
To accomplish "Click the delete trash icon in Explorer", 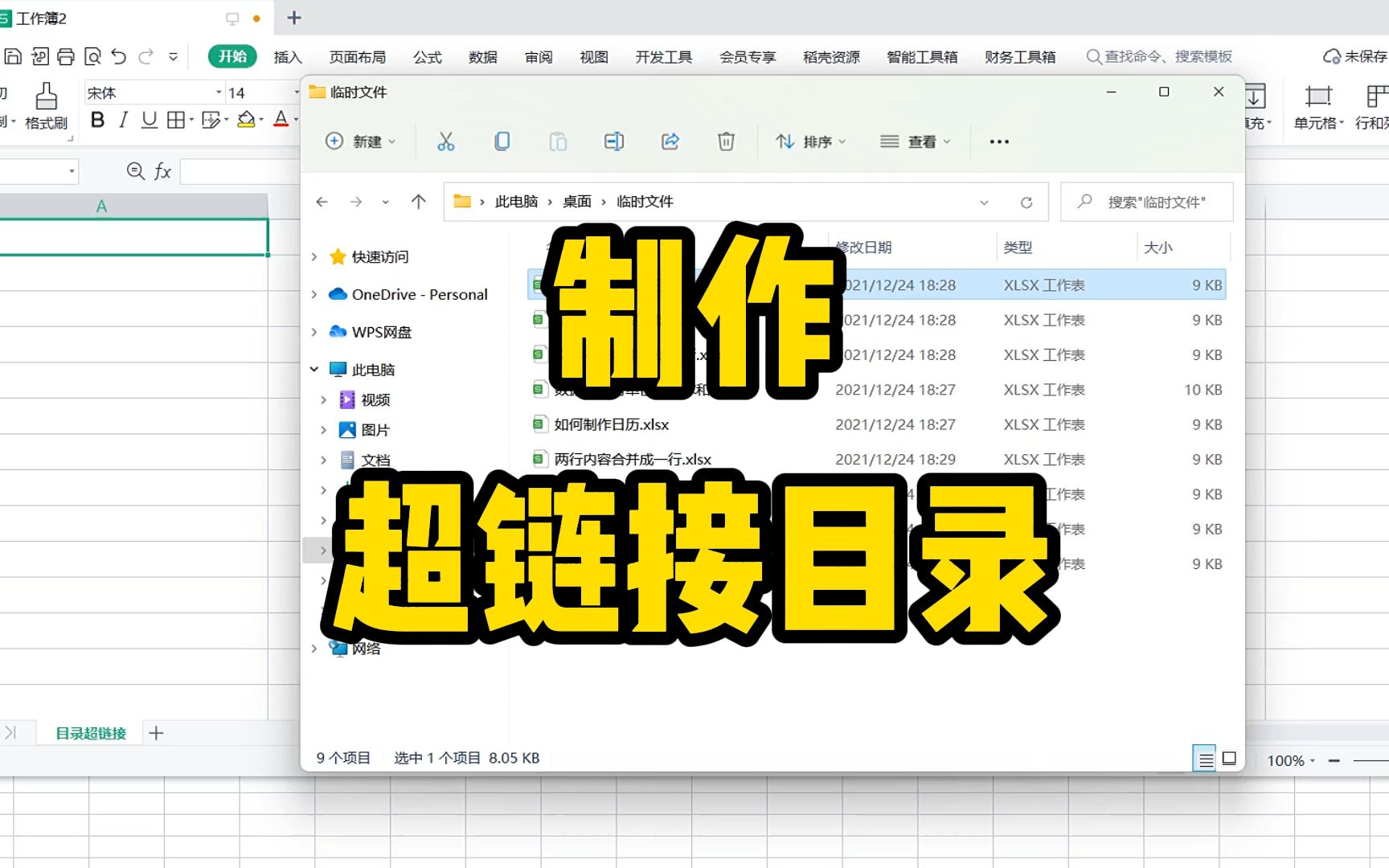I will pyautogui.click(x=726, y=141).
